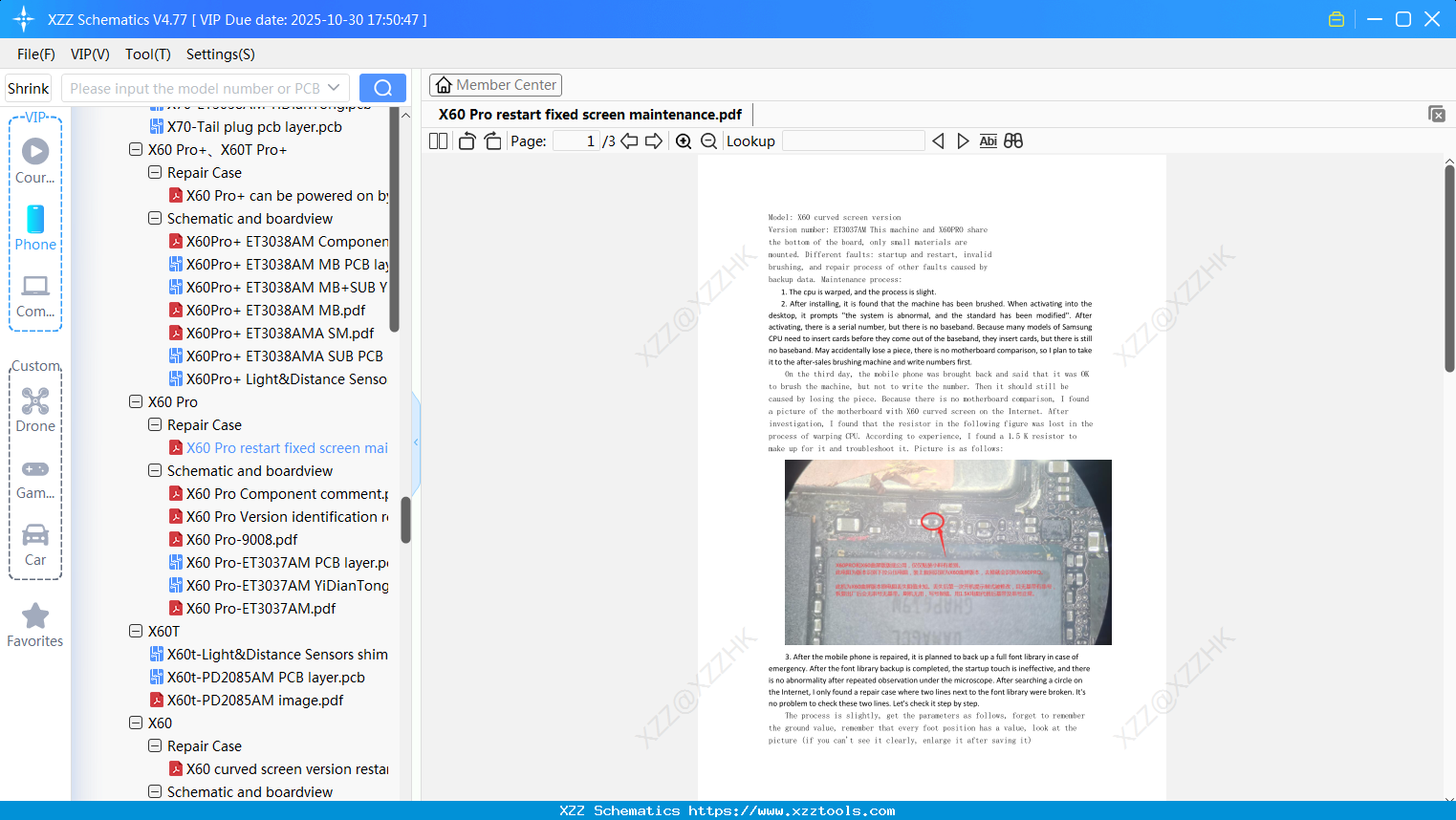Image resolution: width=1456 pixels, height=820 pixels.
Task: Open X60 Pro-ET3037AM PCB layer file
Action: pyautogui.click(x=278, y=563)
